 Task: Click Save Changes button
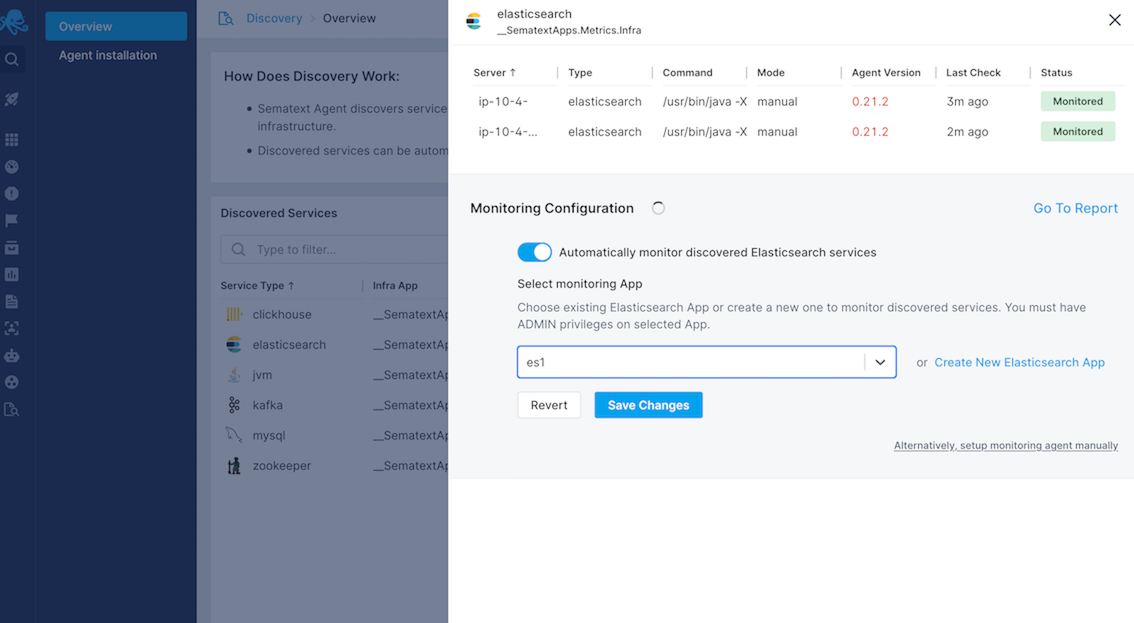click(x=648, y=405)
